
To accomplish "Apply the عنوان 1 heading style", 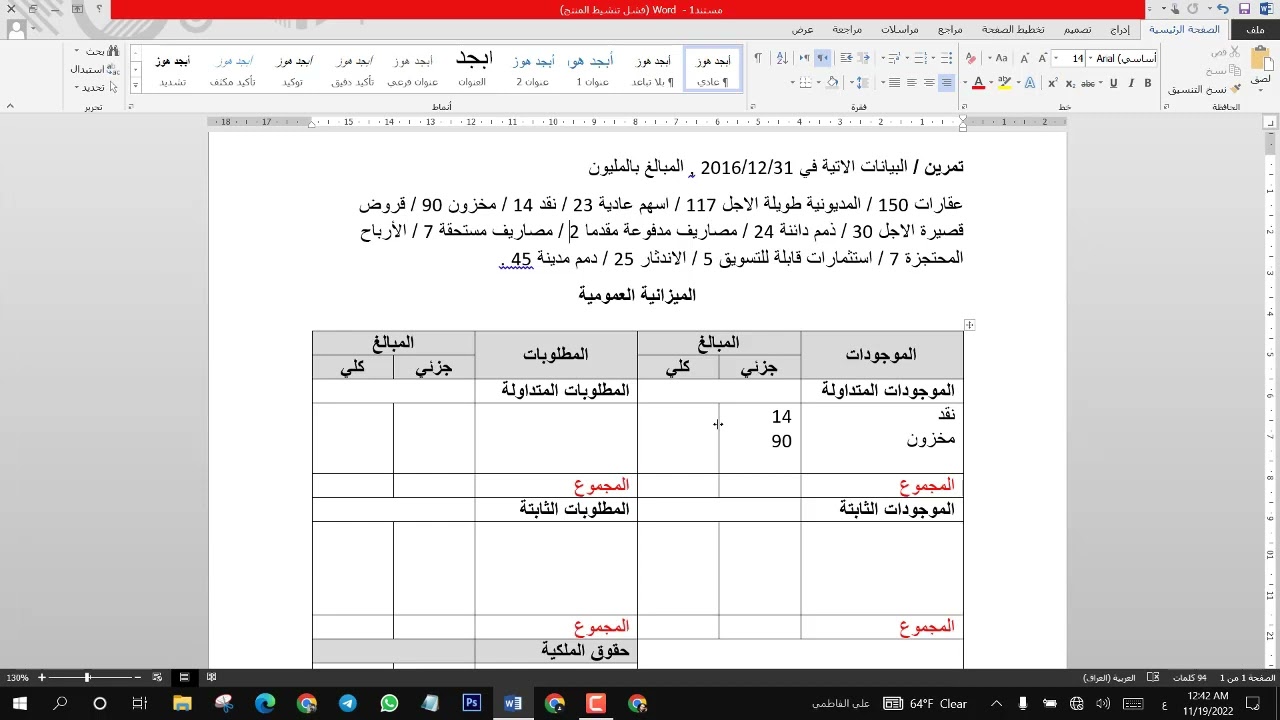I will click(x=592, y=70).
